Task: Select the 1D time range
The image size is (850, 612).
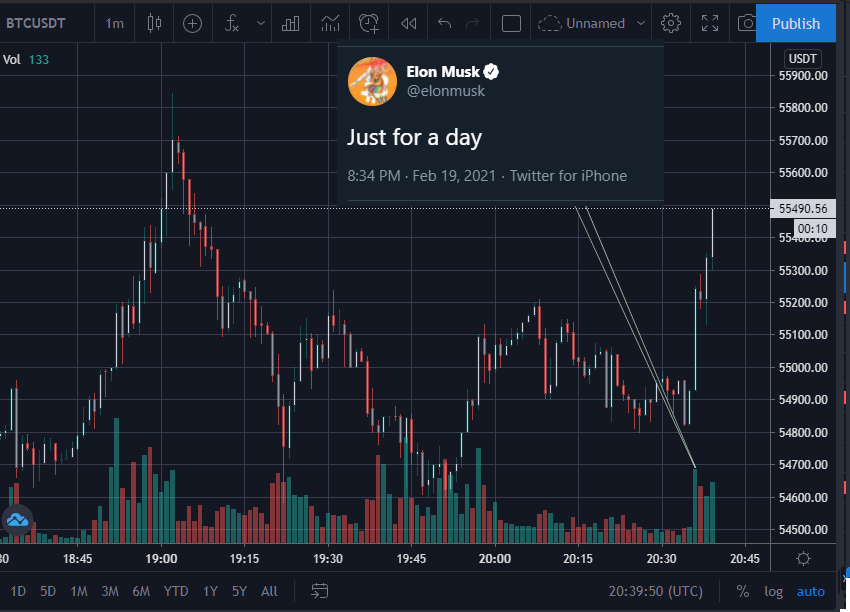Action: tap(18, 591)
